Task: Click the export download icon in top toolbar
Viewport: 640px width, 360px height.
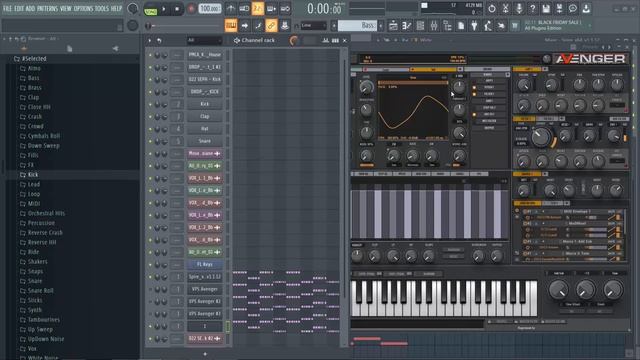Action: (x=586, y=9)
